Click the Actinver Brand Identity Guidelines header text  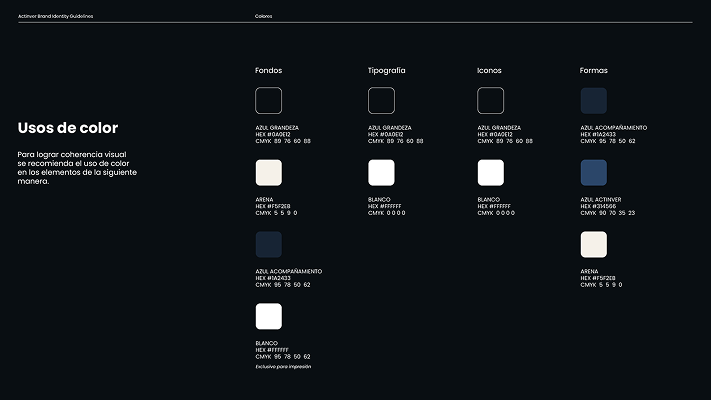click(55, 17)
